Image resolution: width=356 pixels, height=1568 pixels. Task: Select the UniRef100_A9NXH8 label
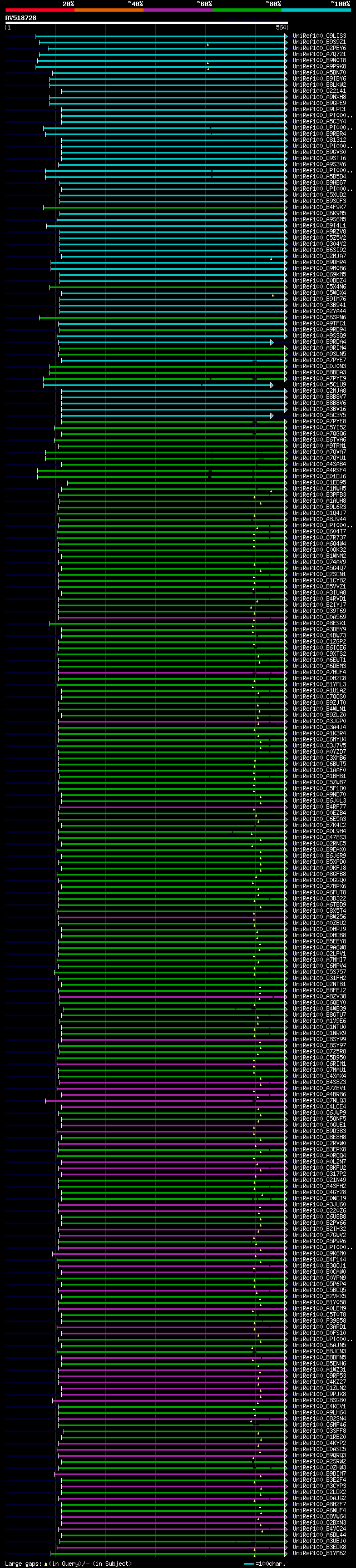pyautogui.click(x=319, y=97)
